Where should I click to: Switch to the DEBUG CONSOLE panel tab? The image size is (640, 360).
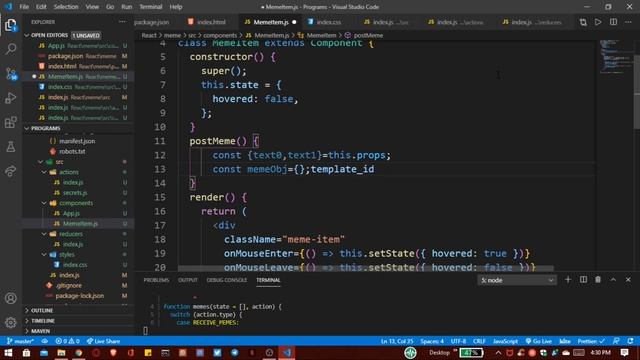pos(227,280)
